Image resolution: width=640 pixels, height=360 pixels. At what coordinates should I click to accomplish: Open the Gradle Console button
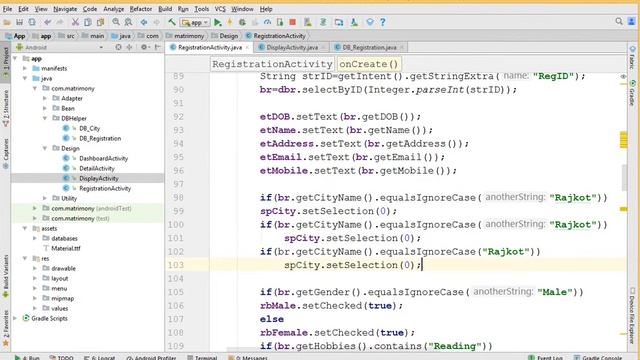pos(598,357)
